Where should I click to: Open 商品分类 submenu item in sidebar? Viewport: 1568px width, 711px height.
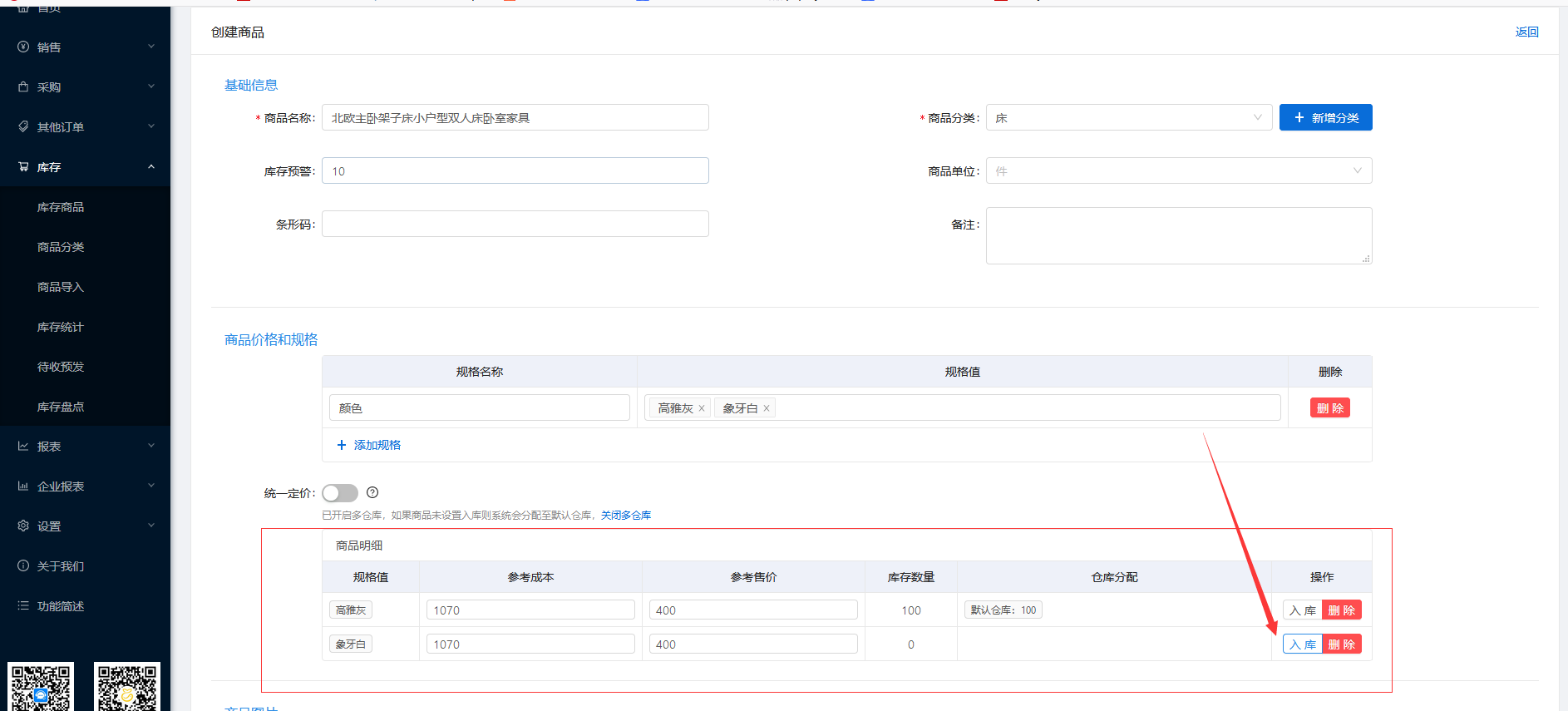click(x=61, y=247)
